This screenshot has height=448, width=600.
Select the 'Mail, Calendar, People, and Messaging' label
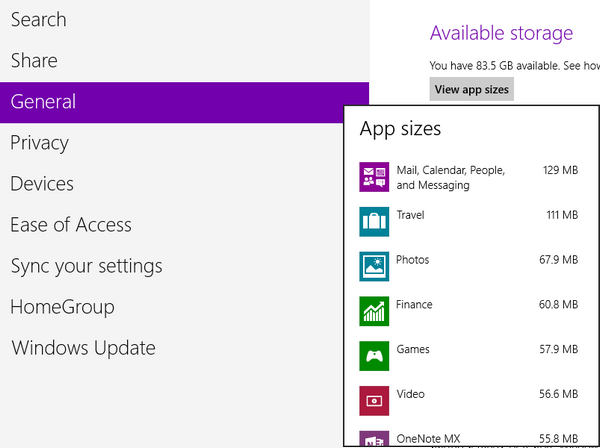[x=451, y=178]
